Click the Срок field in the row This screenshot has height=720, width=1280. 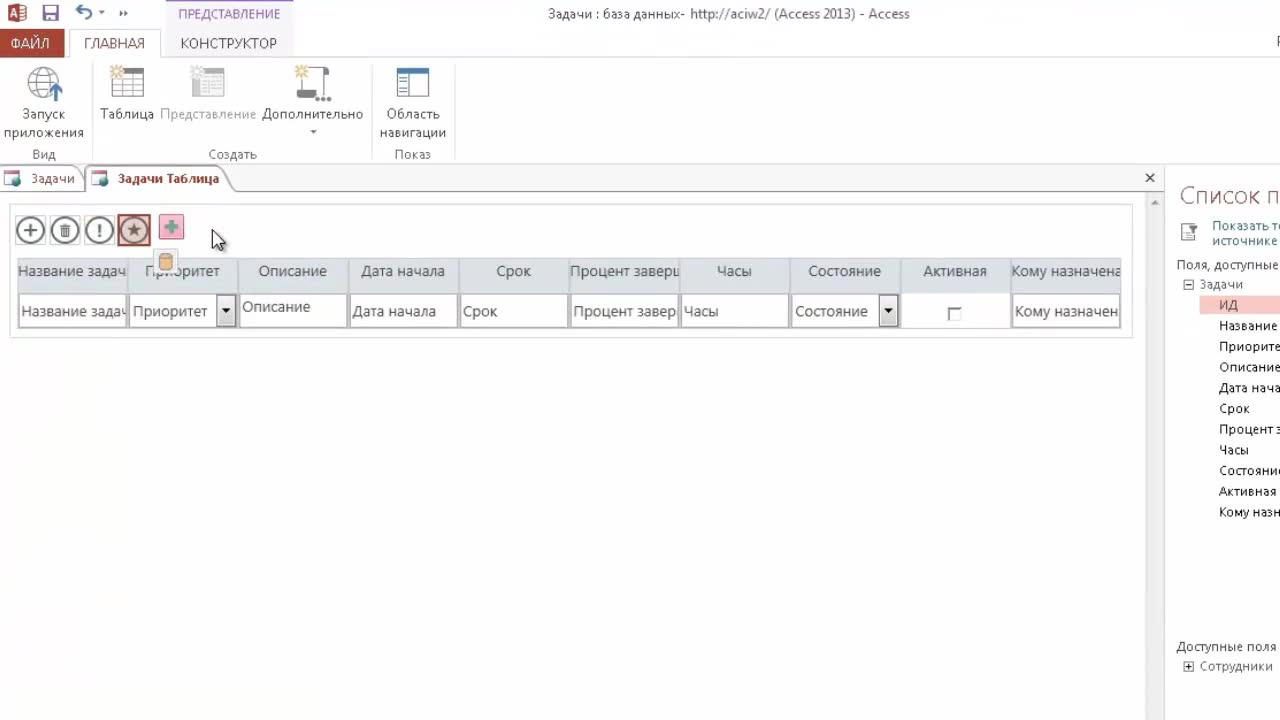click(514, 311)
